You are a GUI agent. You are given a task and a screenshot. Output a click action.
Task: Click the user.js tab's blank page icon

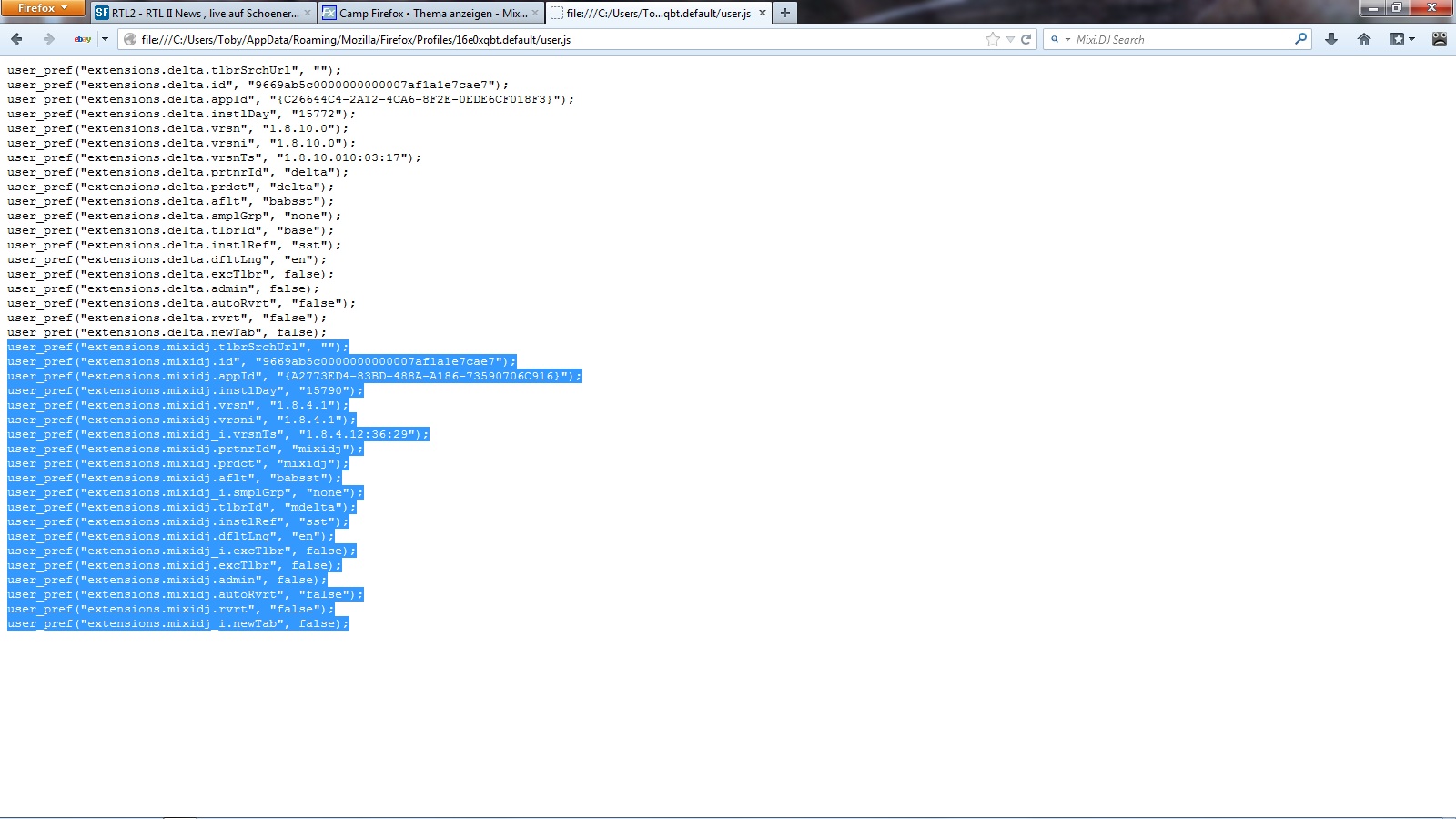tap(557, 13)
